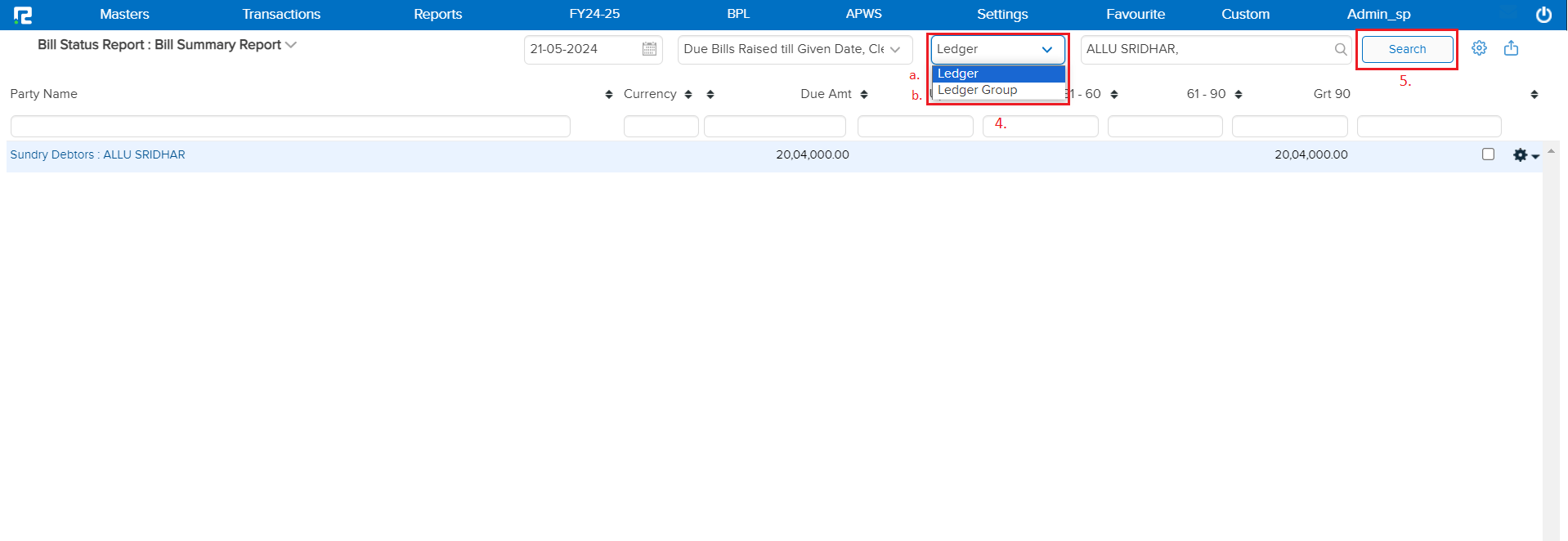The width and height of the screenshot is (1568, 541).
Task: Click the power logout icon
Action: pos(1543,15)
